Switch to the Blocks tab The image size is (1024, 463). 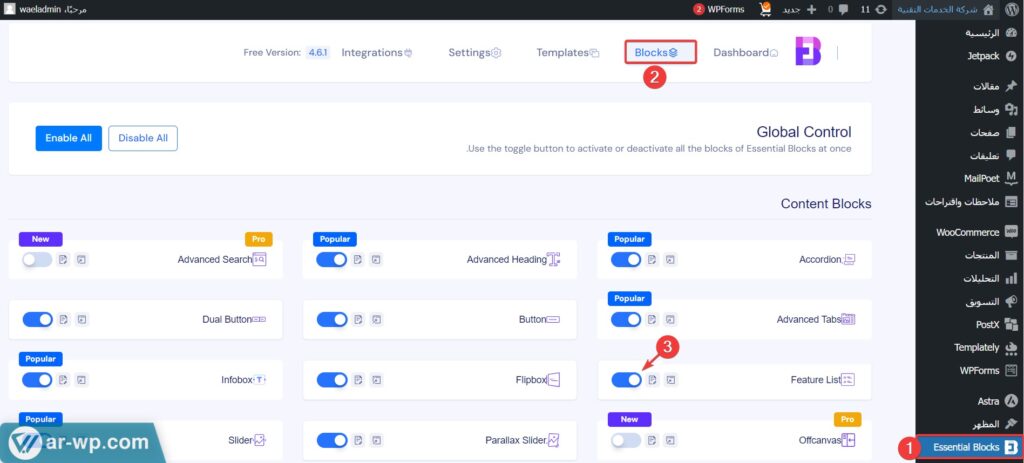[x=657, y=52]
